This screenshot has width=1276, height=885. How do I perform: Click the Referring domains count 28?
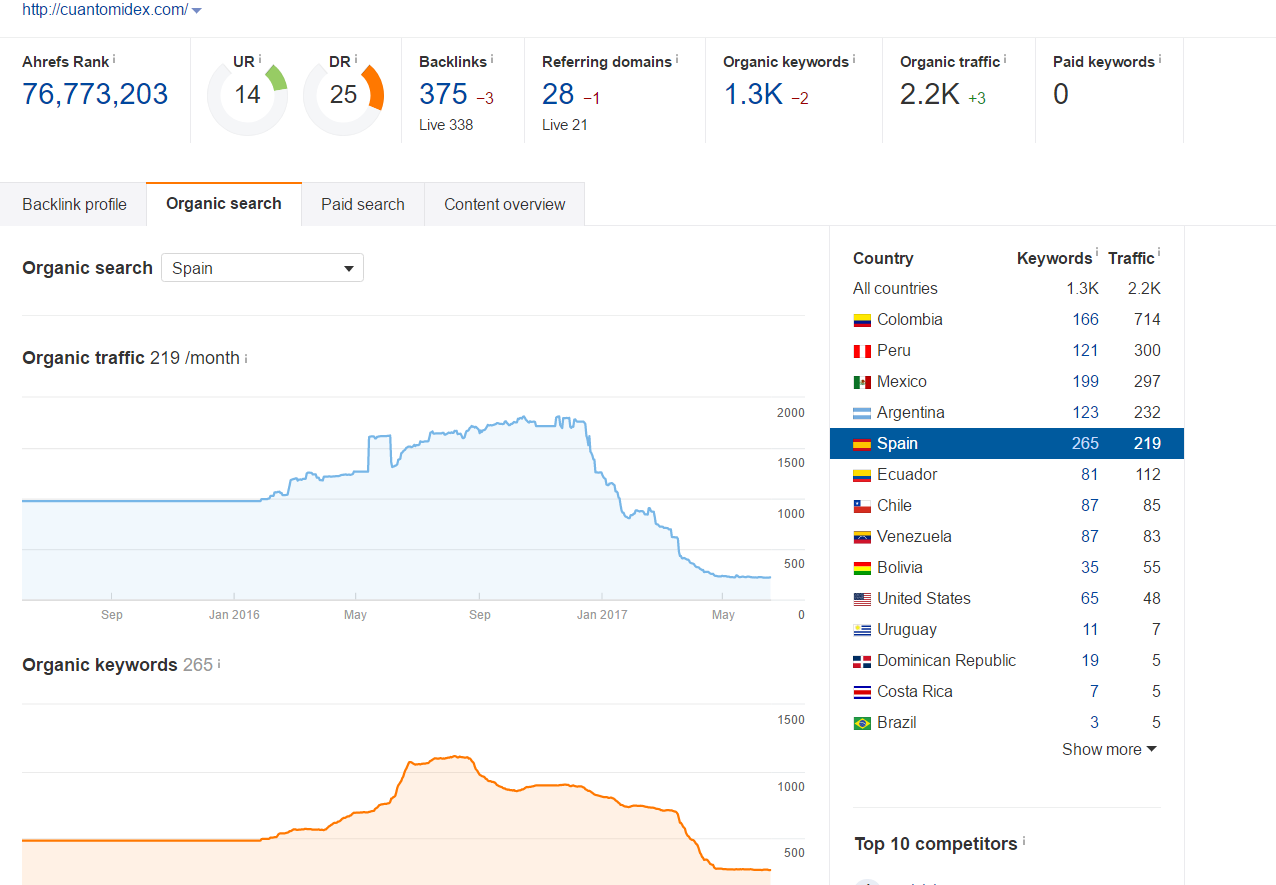coord(558,94)
